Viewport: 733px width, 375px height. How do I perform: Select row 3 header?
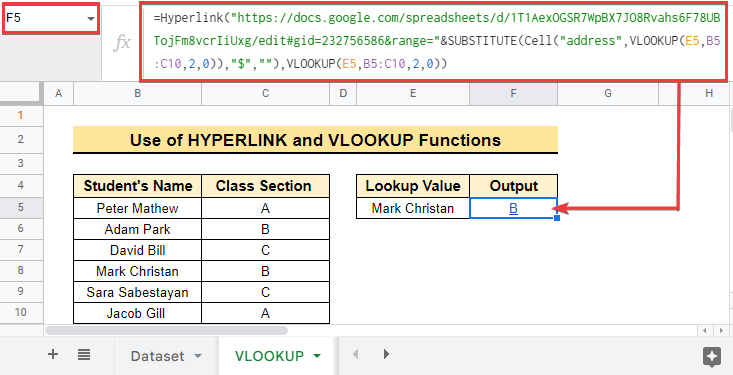click(x=22, y=163)
